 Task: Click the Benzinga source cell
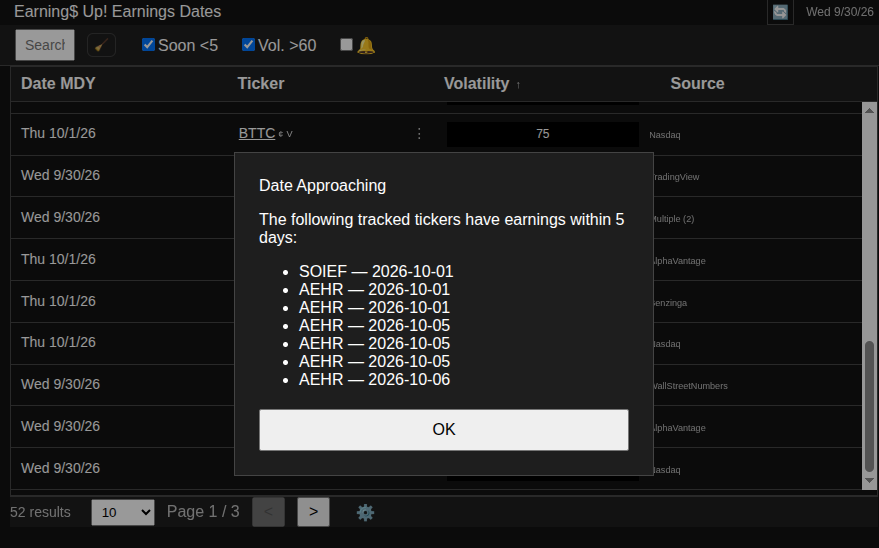[x=670, y=303]
